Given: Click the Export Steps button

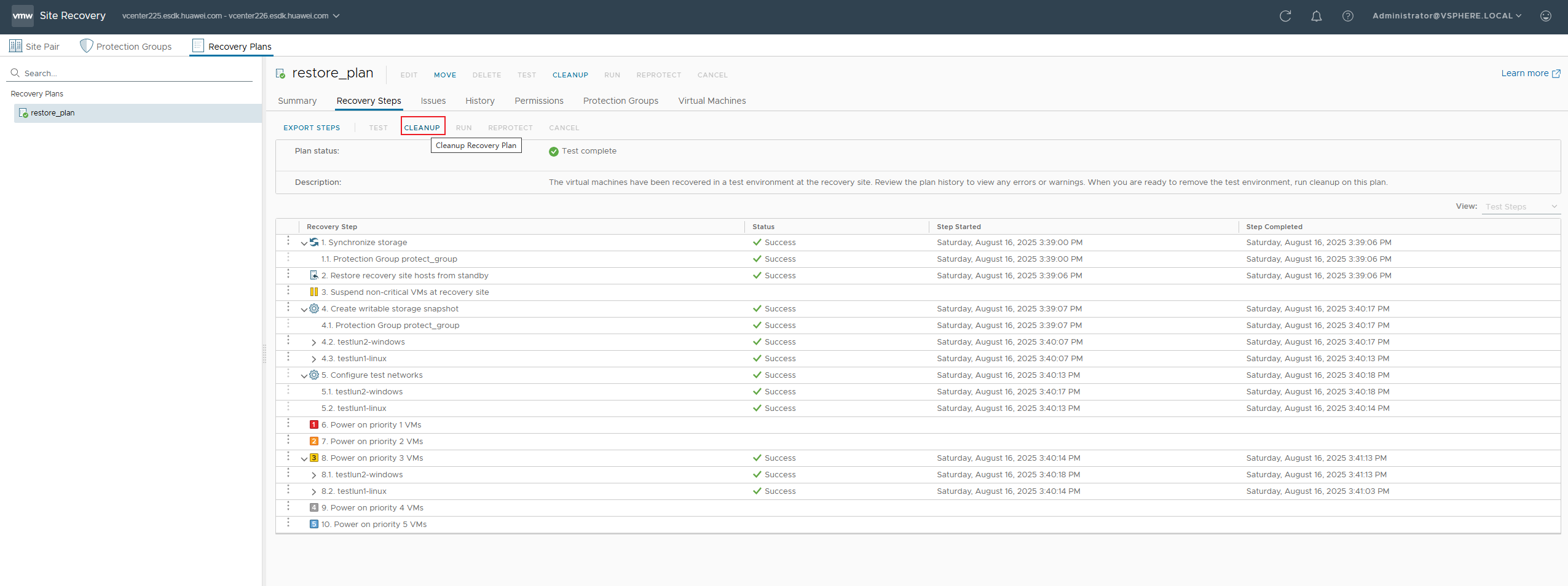Looking at the screenshot, I should 312,128.
